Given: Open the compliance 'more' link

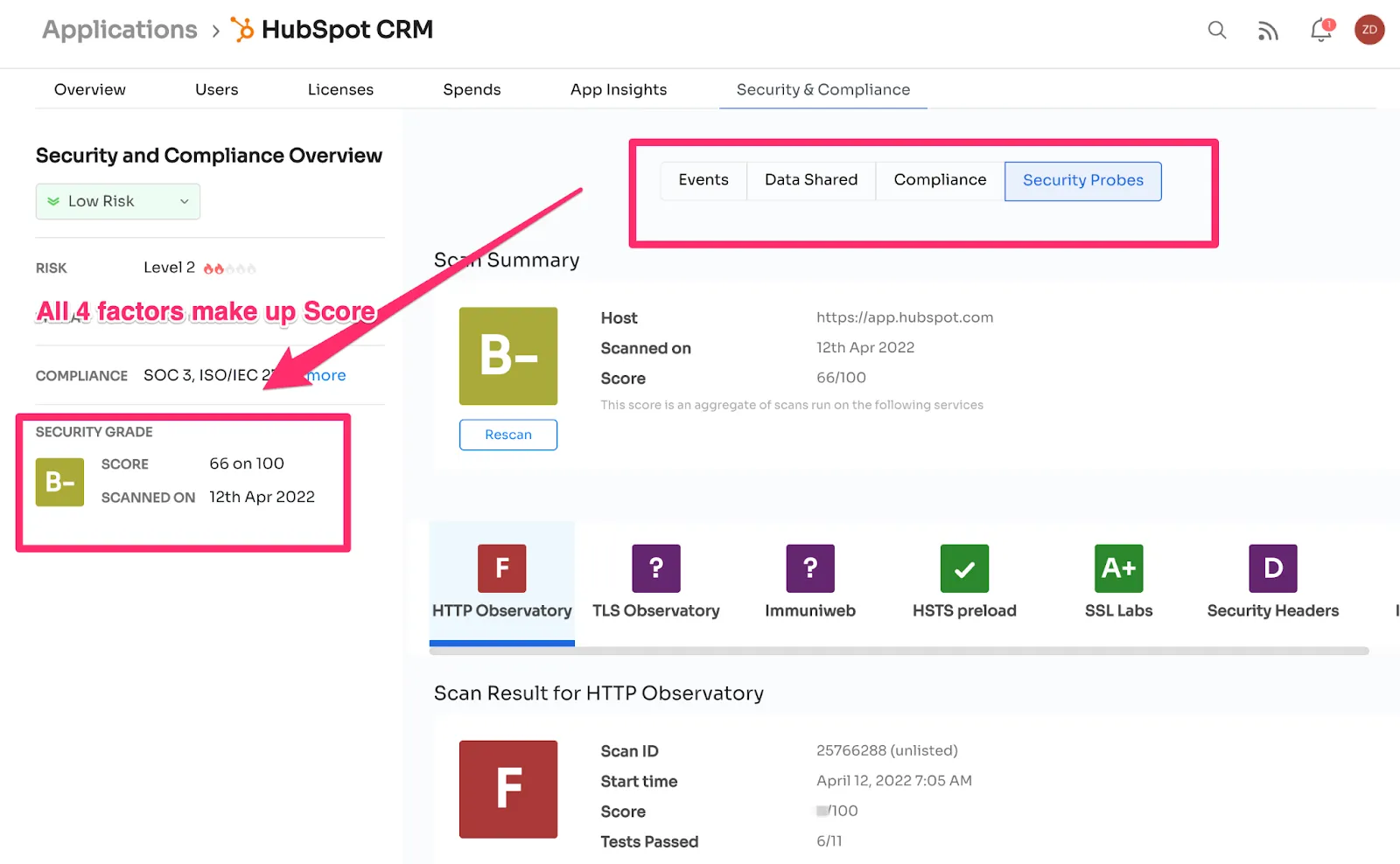Looking at the screenshot, I should click(x=325, y=375).
